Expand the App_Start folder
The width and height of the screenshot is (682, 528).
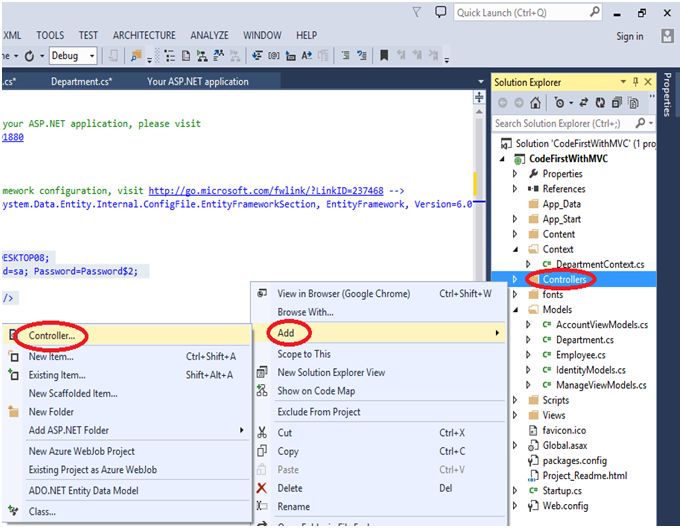[x=517, y=219]
